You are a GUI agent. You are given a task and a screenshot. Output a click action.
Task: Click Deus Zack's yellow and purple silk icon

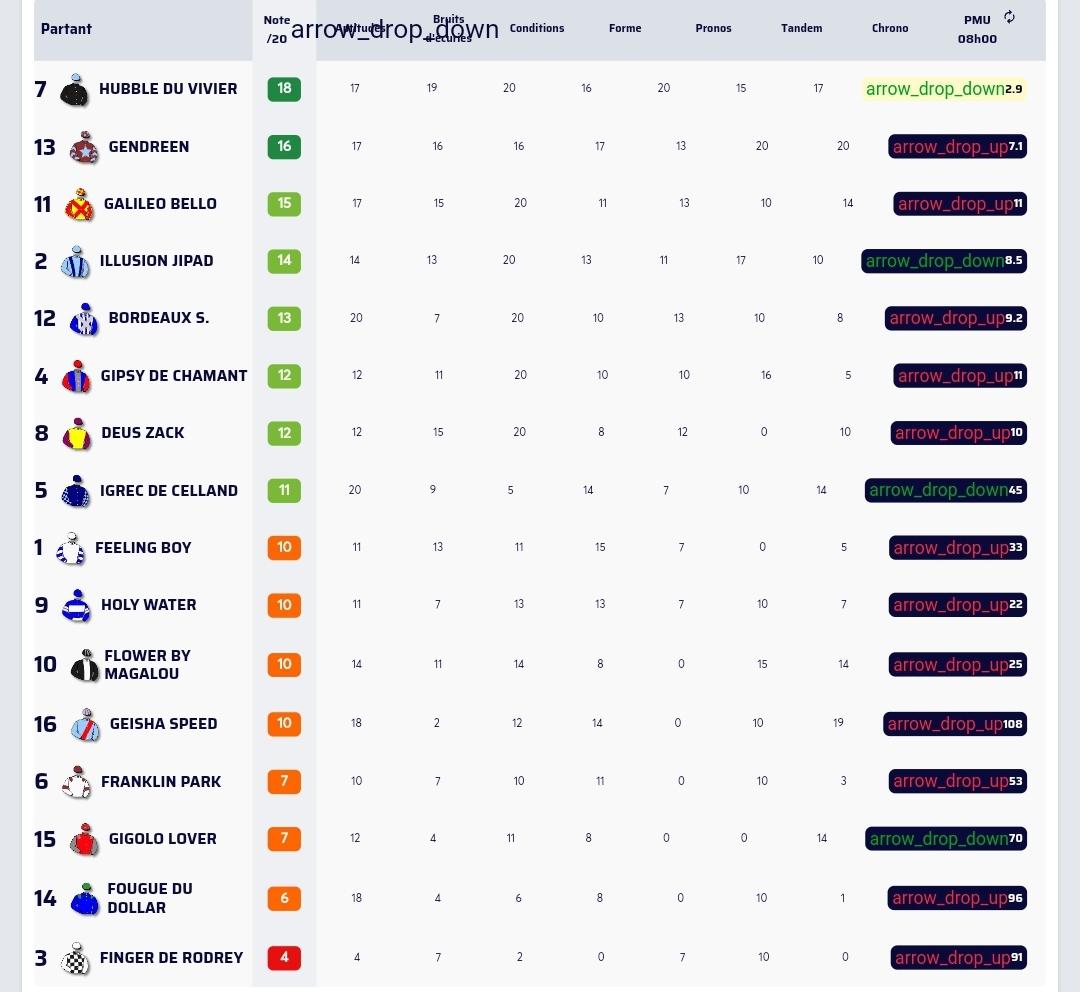[76, 434]
